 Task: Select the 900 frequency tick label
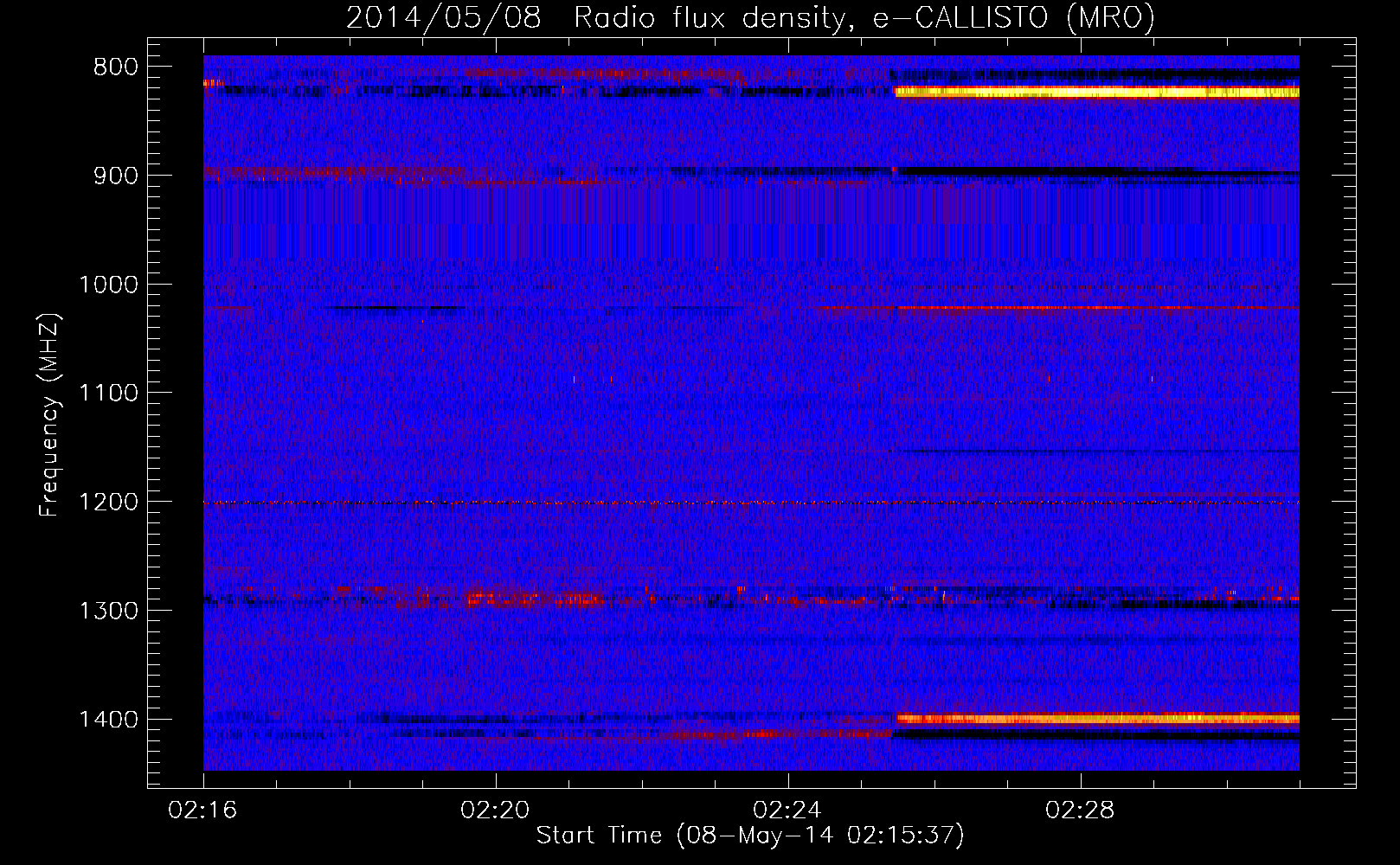coord(116,176)
